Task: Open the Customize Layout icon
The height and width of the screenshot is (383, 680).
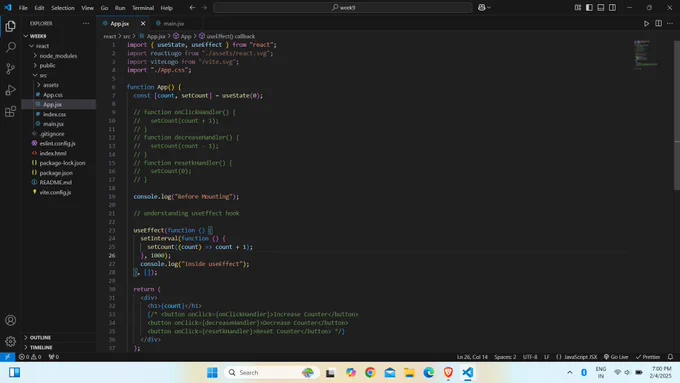Action: [x=578, y=7]
